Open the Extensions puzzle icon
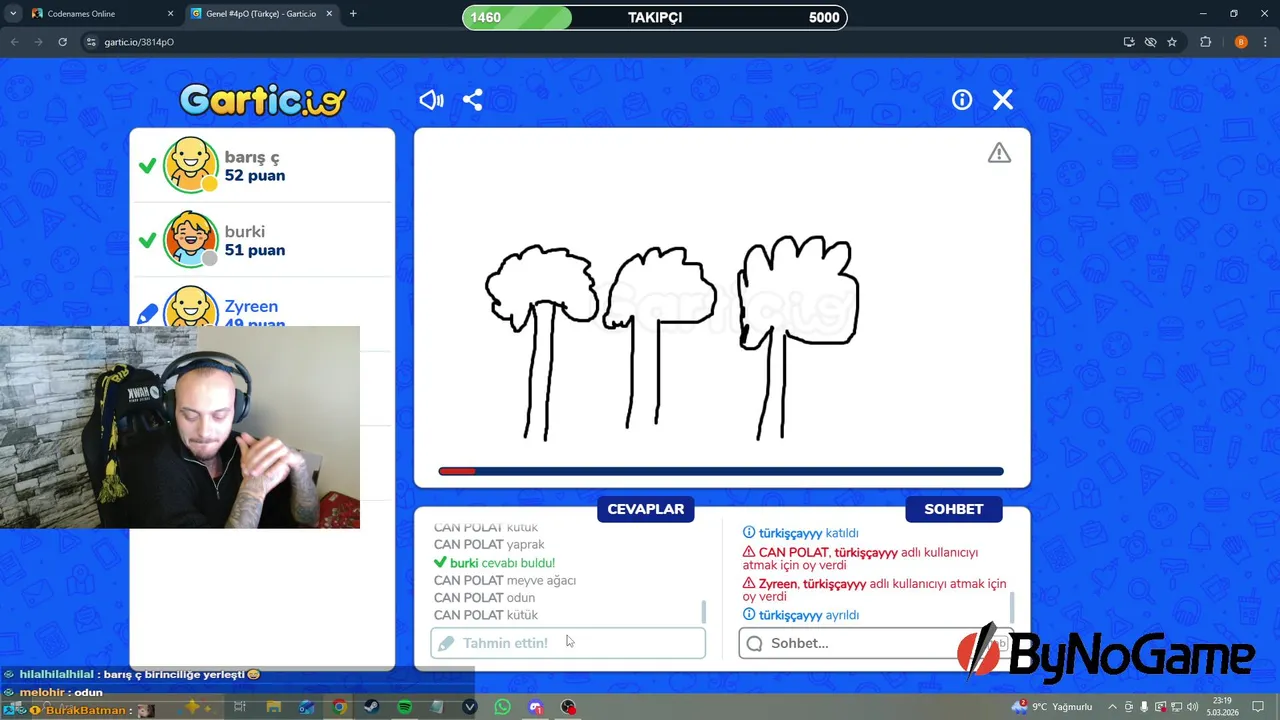The image size is (1280, 720). click(x=1206, y=42)
